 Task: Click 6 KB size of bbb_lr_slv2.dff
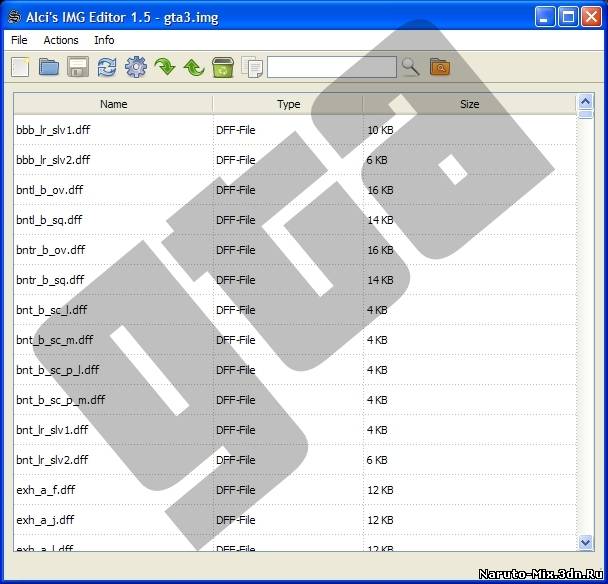377,160
